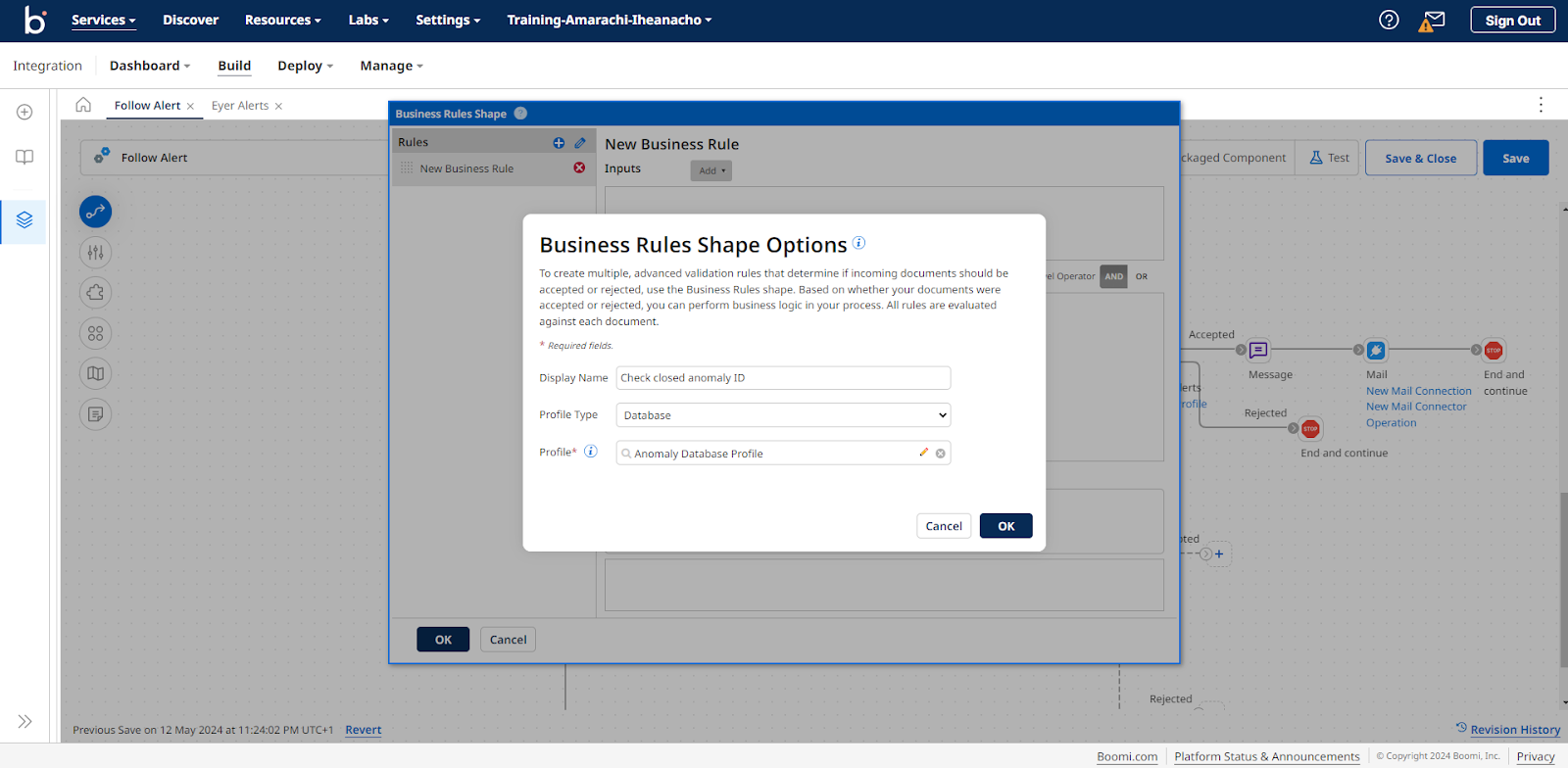Open the book guide icon in the left sidebar
The height and width of the screenshot is (768, 1568).
point(24,157)
